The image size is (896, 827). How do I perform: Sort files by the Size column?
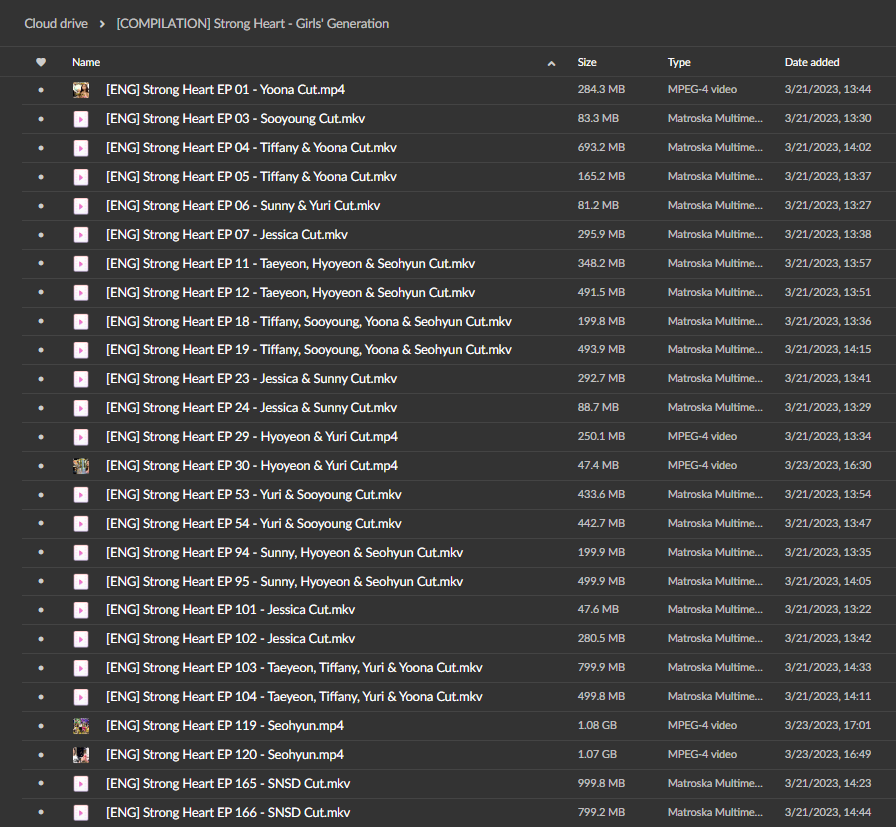pyautogui.click(x=587, y=62)
